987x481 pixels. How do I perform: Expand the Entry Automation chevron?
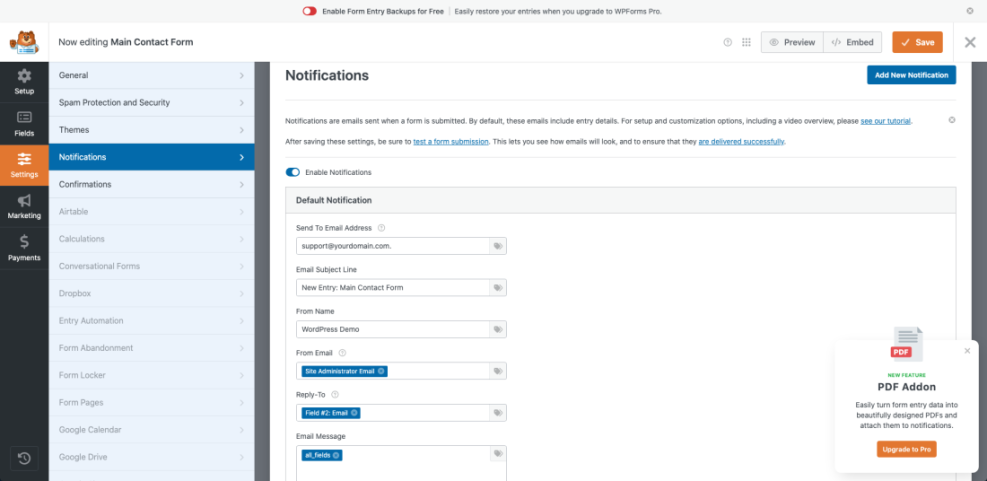pyautogui.click(x=242, y=320)
